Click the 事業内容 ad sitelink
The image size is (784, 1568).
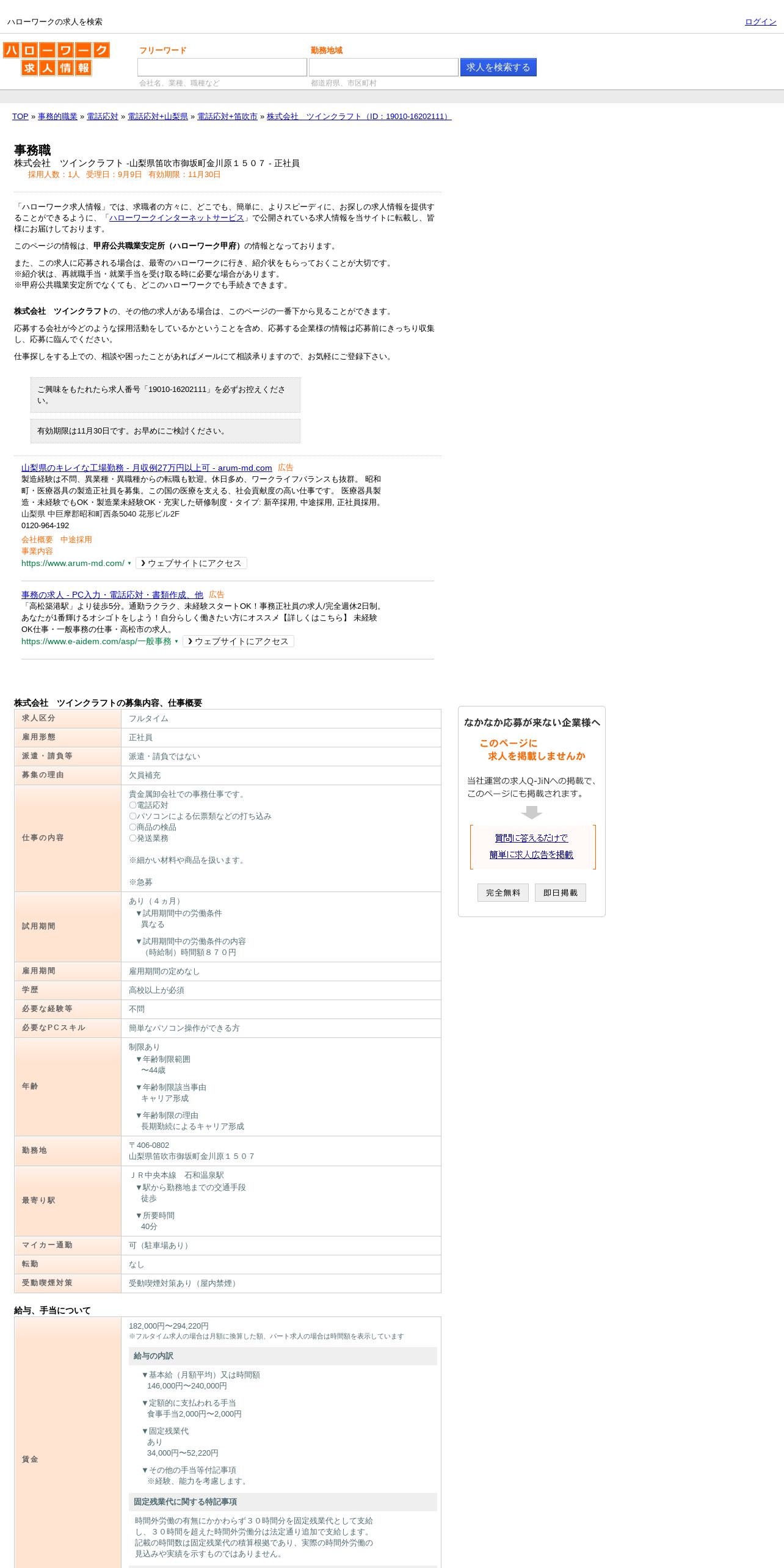pyautogui.click(x=37, y=551)
